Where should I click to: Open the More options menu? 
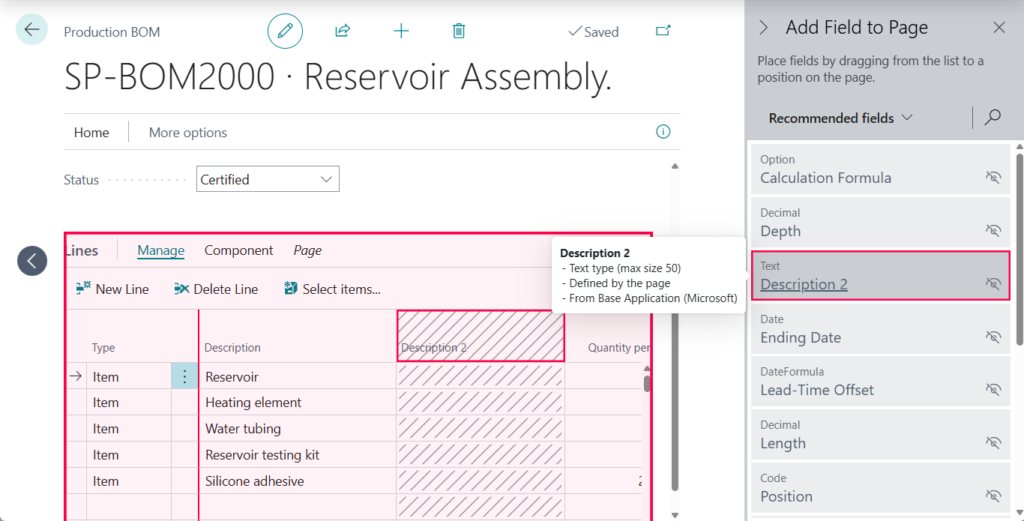tap(188, 132)
